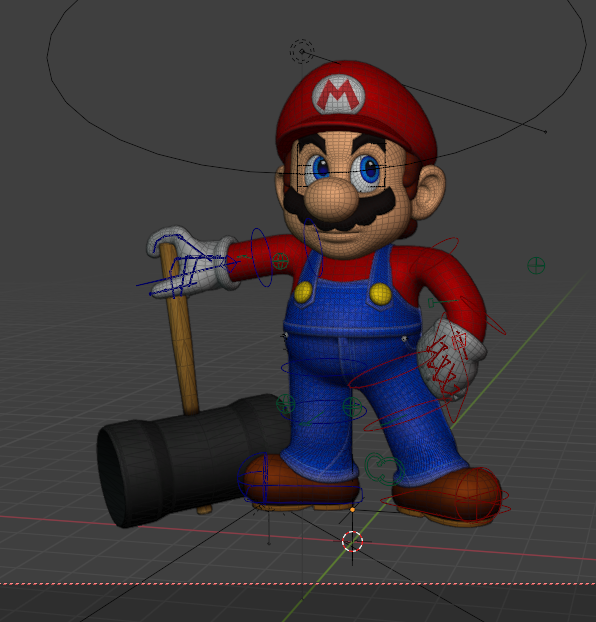The image size is (596, 622).
Task: Select the green crosshair knee controller on the blue-rigged leg
Action: point(285,404)
